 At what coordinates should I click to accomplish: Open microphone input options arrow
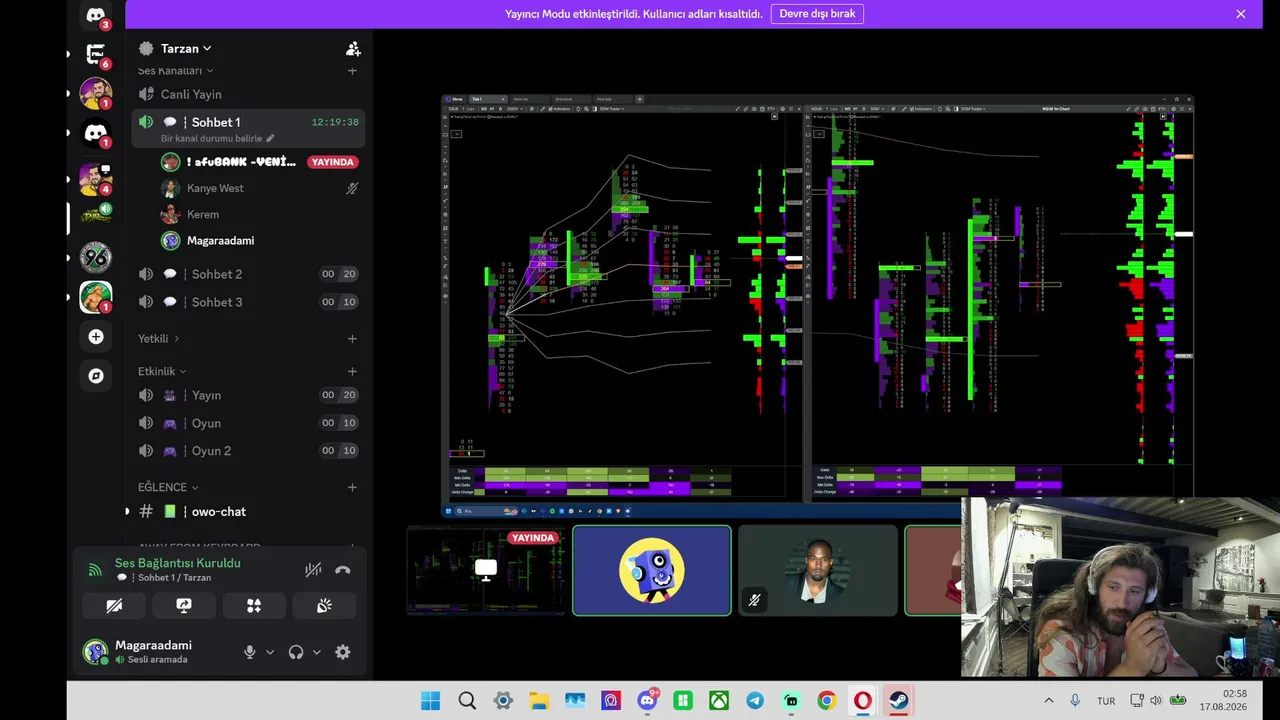point(270,652)
